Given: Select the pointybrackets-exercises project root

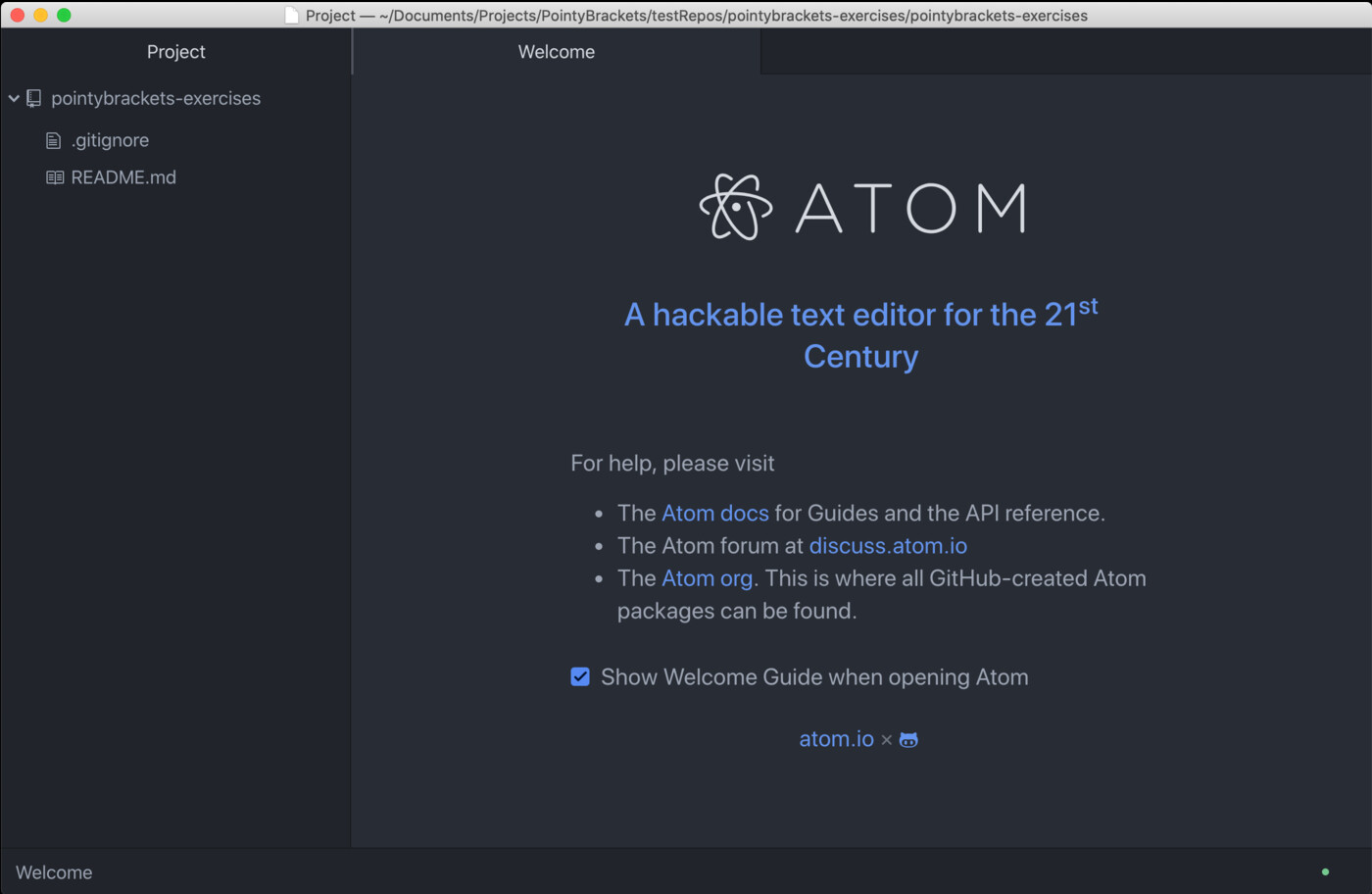Looking at the screenshot, I should tap(156, 98).
